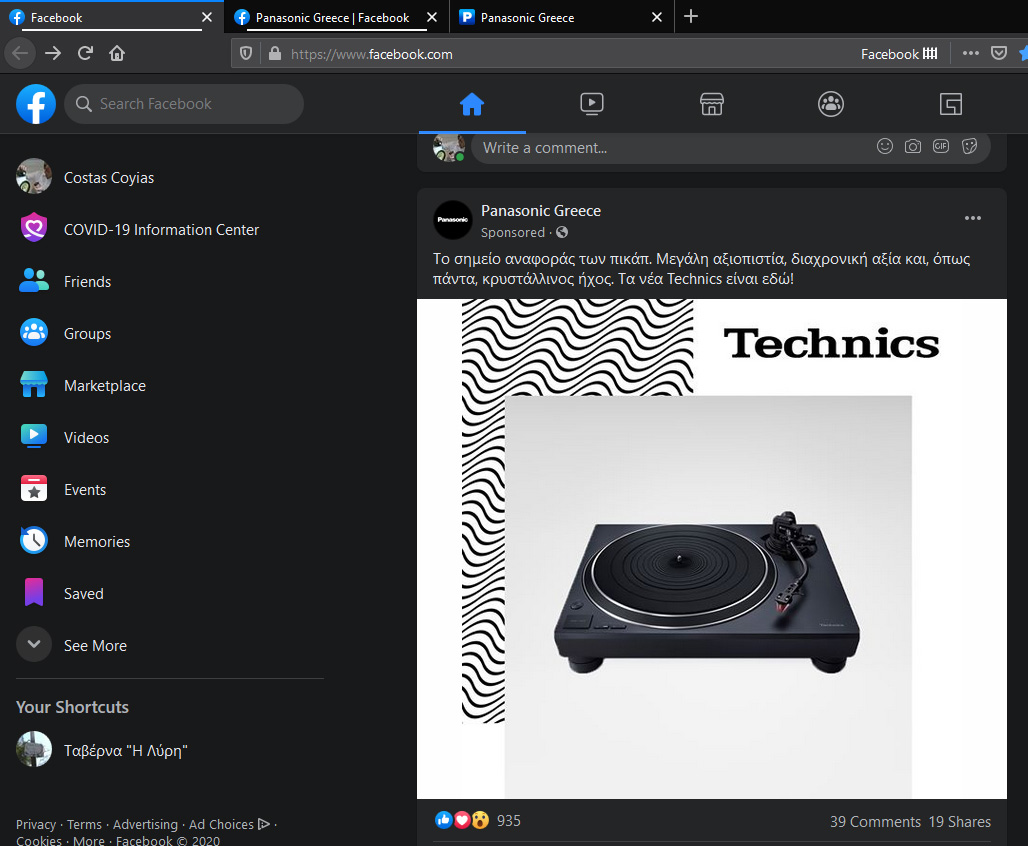Open the Home feed tab icon
Screen dimensions: 1028x846
472,104
